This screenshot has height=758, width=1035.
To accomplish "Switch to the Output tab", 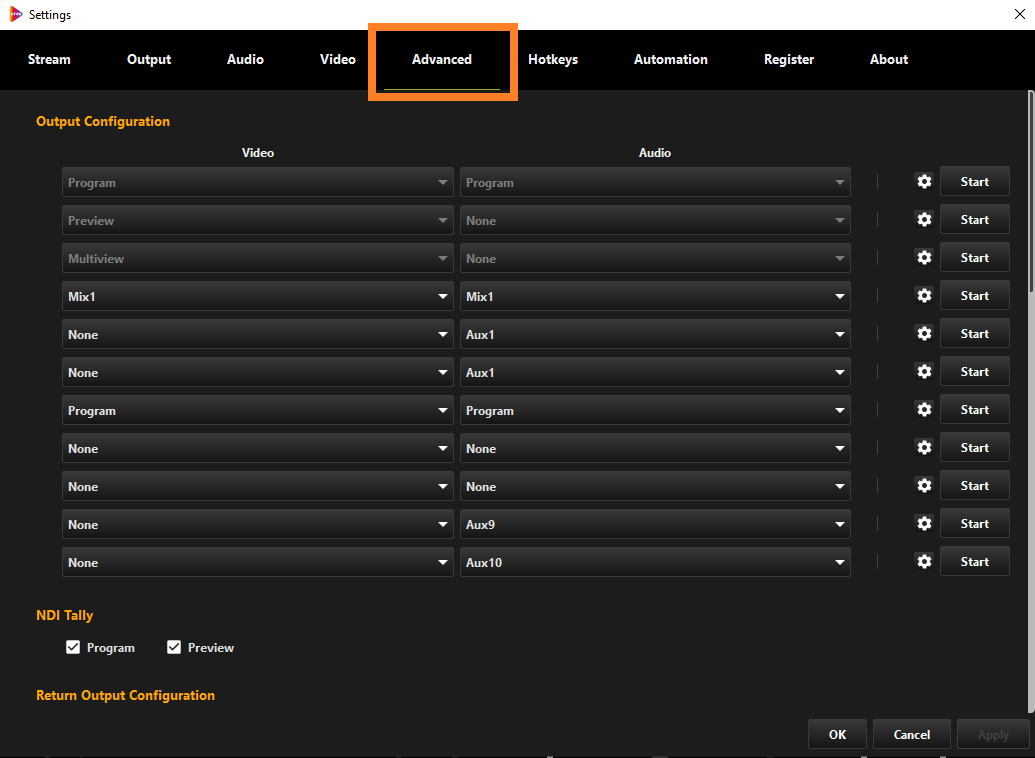I will click(149, 59).
